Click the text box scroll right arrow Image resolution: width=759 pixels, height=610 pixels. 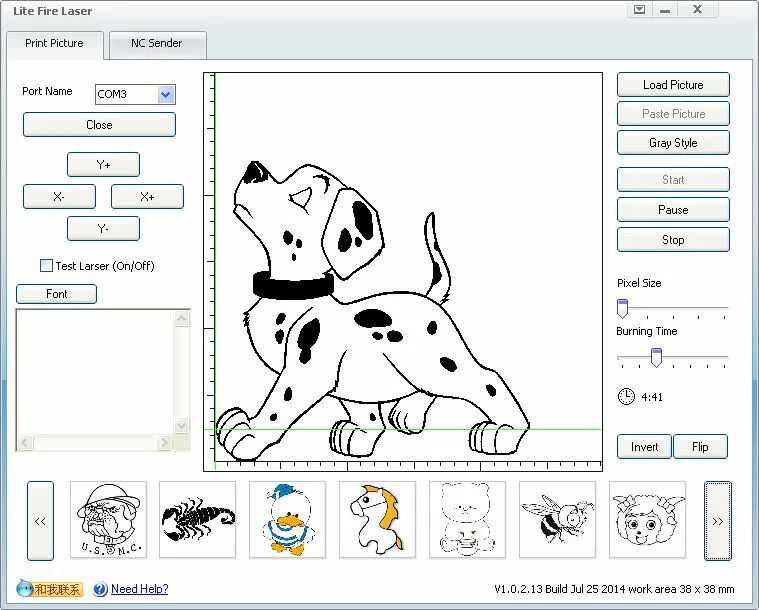tap(165, 442)
